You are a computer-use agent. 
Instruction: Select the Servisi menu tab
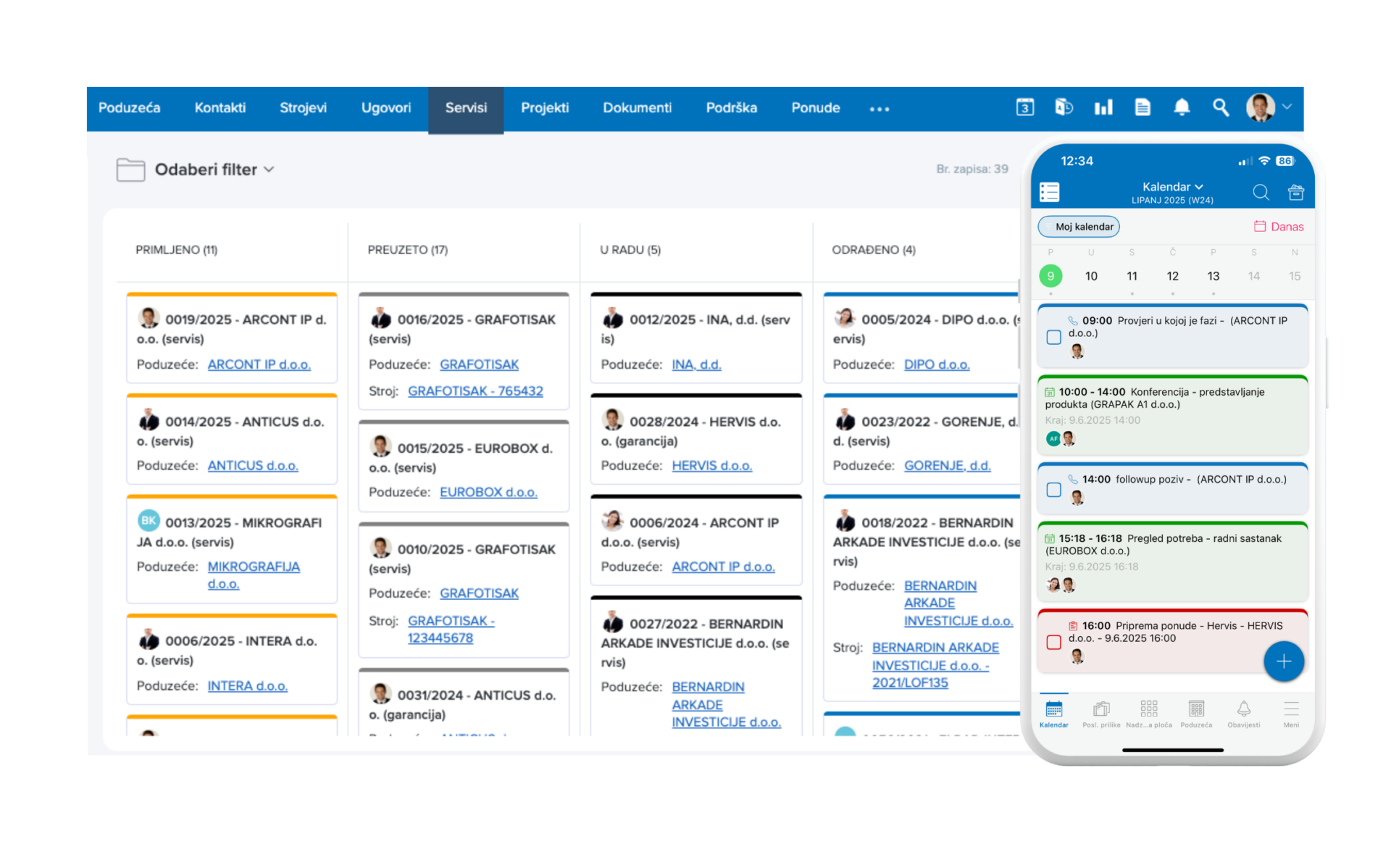[x=466, y=109]
